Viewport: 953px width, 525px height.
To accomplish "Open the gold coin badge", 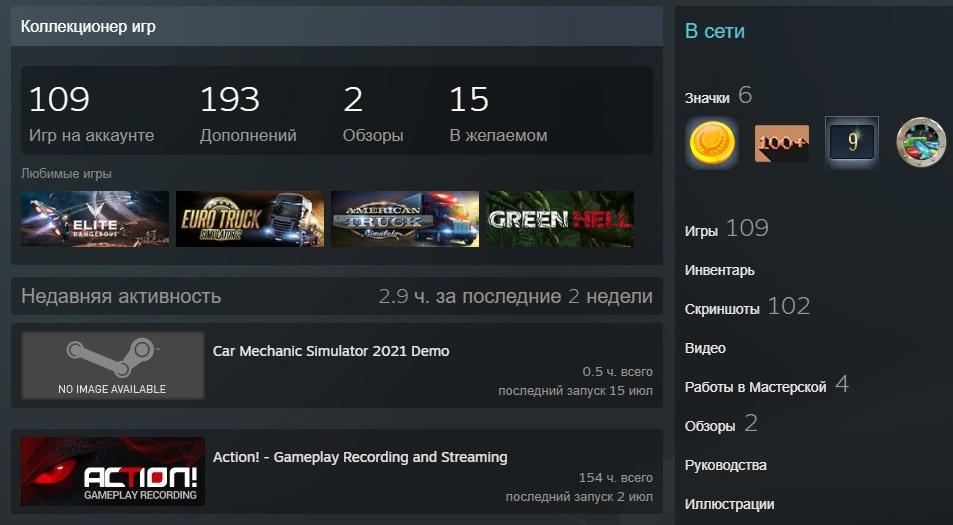I will (x=712, y=143).
